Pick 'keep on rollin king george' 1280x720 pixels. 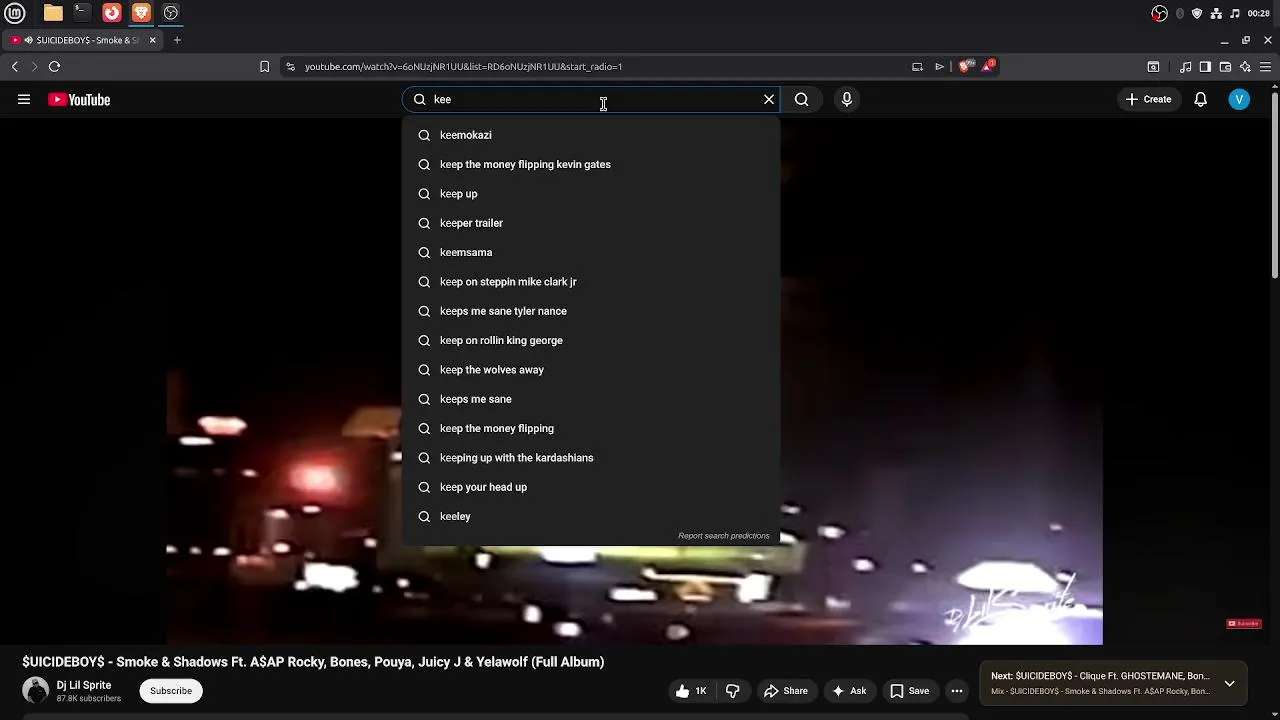(x=591, y=340)
